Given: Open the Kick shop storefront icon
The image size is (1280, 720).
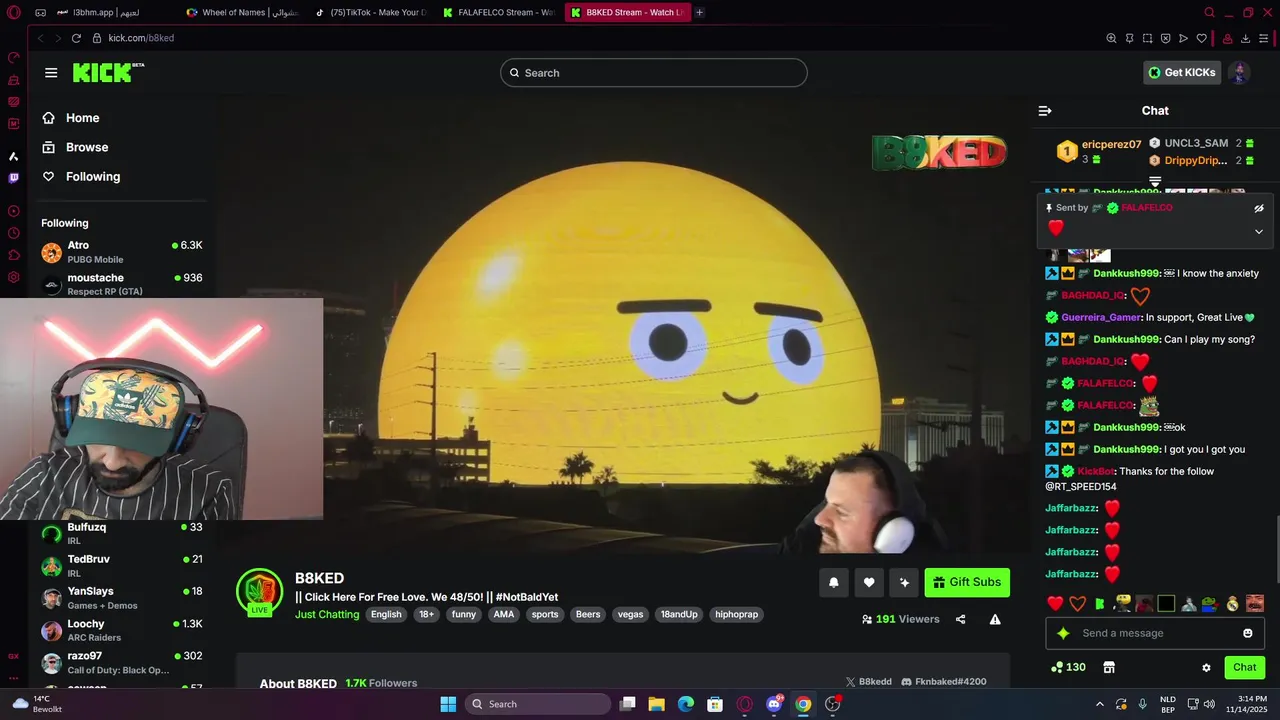Looking at the screenshot, I should [x=1109, y=667].
